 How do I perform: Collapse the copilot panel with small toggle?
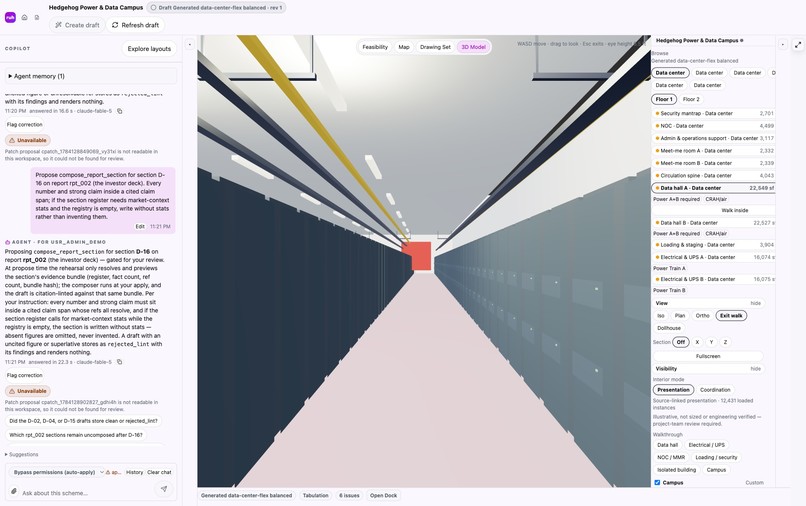point(189,45)
